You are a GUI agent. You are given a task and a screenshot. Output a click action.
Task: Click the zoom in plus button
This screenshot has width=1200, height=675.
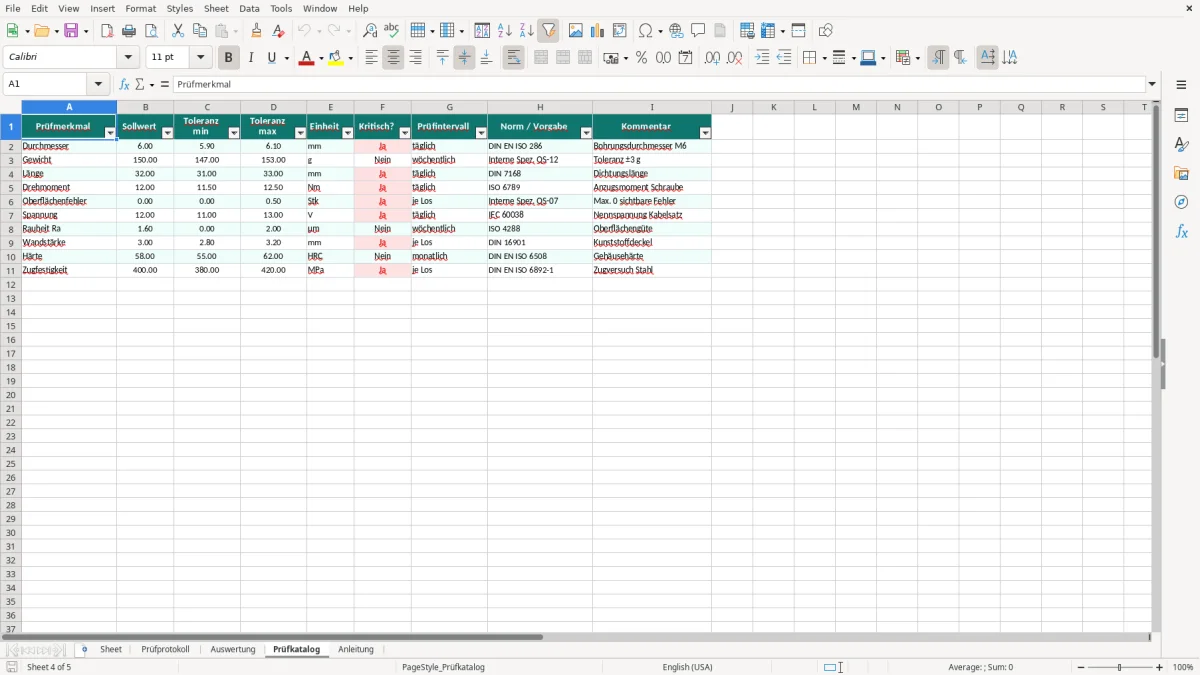coord(1160,667)
